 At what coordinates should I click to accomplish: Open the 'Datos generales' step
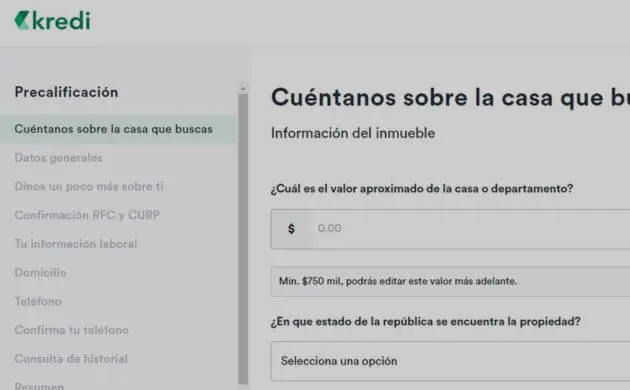coord(59,158)
